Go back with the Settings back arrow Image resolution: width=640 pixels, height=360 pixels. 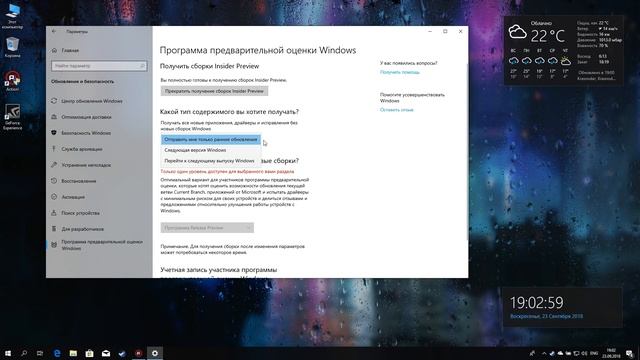[x=54, y=31]
